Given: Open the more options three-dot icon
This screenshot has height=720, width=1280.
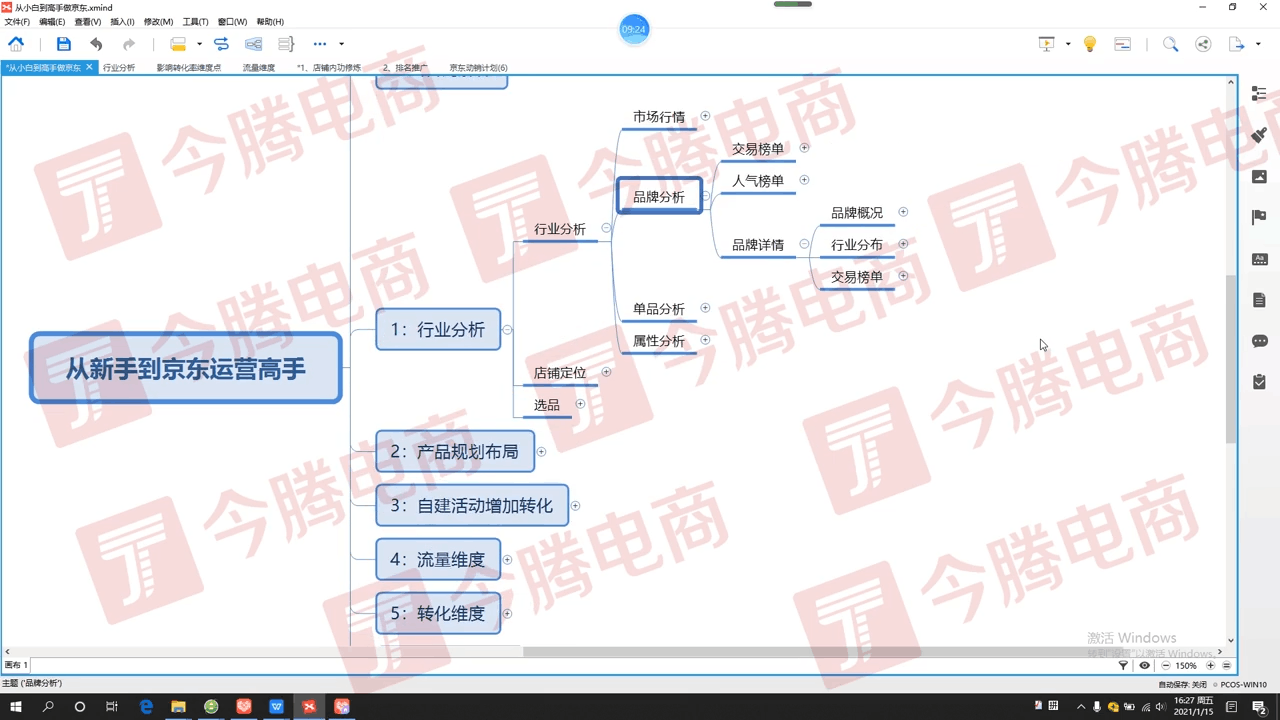Looking at the screenshot, I should pos(320,44).
